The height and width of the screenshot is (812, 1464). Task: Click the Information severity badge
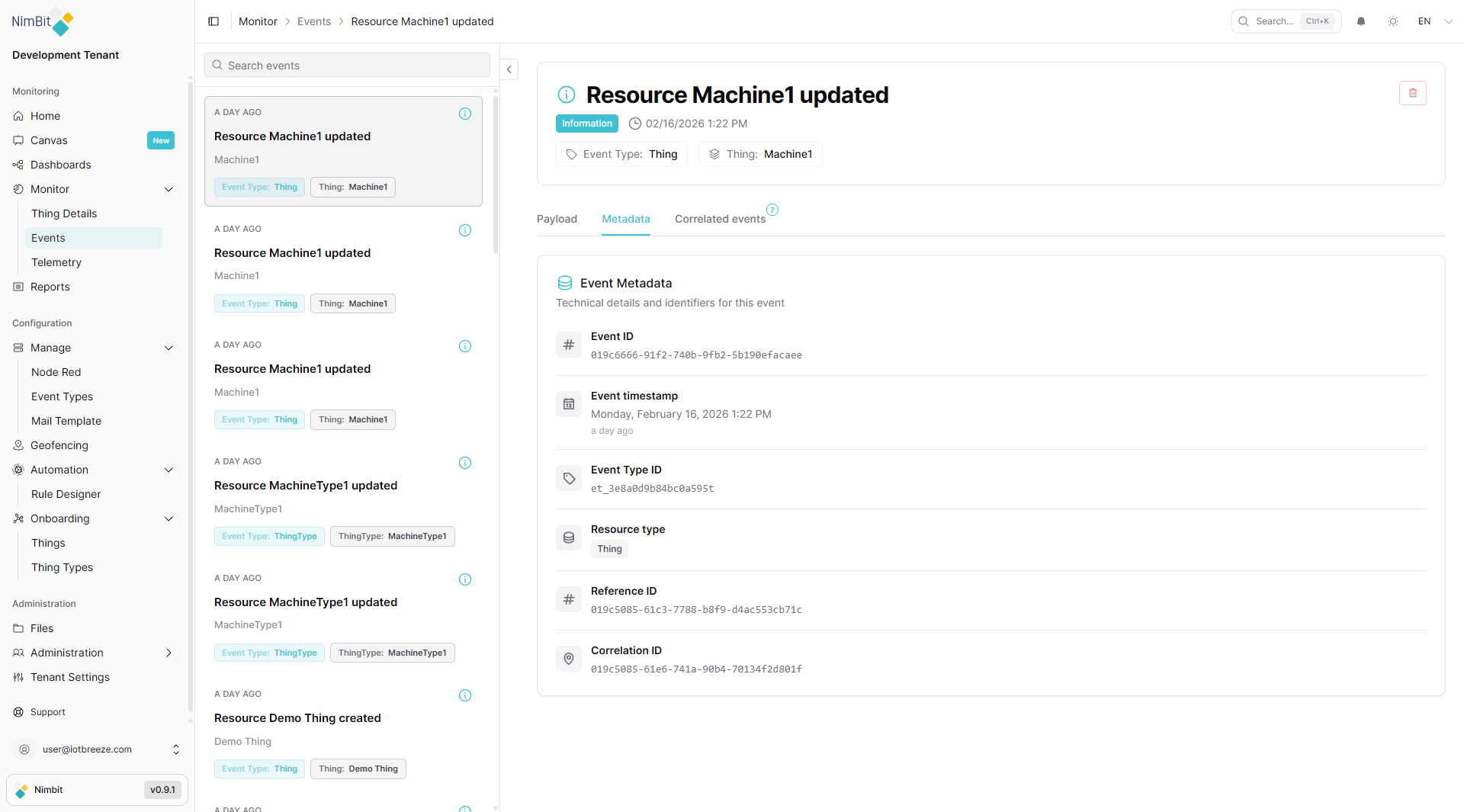point(586,123)
